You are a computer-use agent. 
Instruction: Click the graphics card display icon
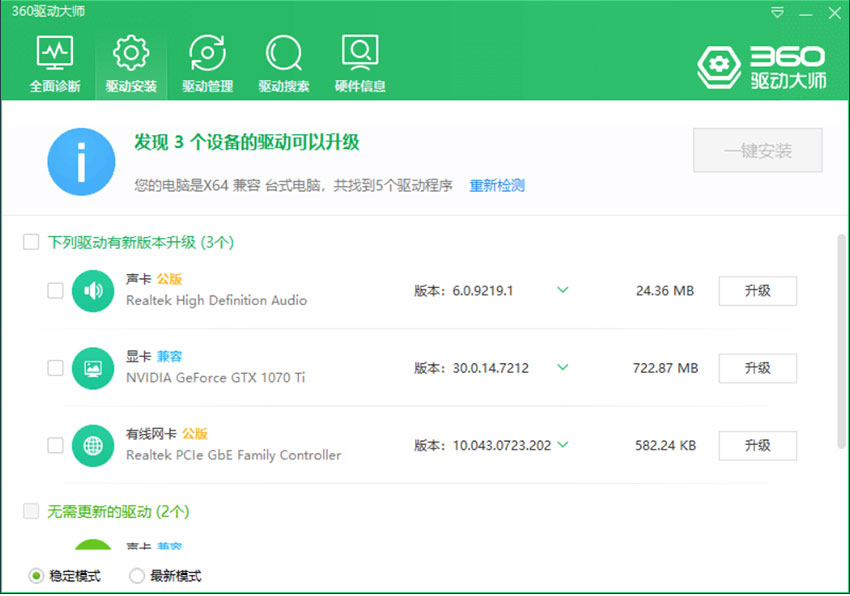click(93, 368)
